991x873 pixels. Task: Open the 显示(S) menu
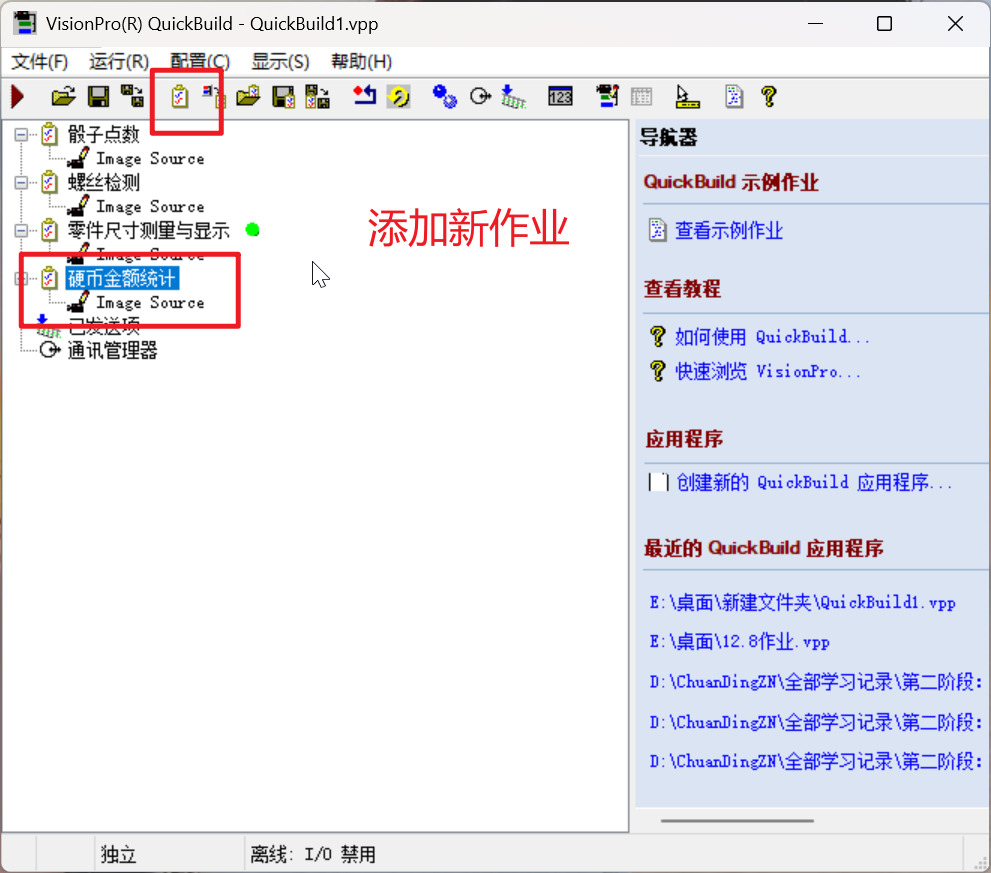280,61
